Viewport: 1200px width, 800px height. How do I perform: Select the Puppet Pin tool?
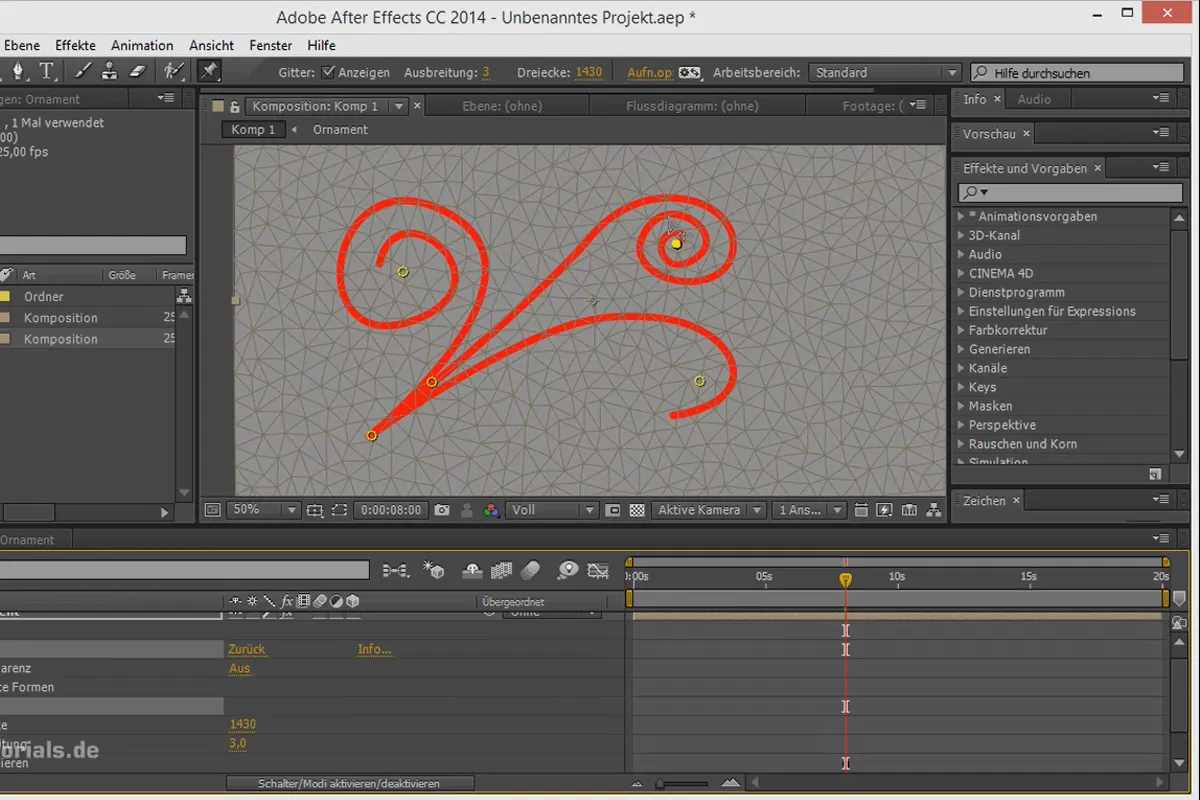(208, 71)
